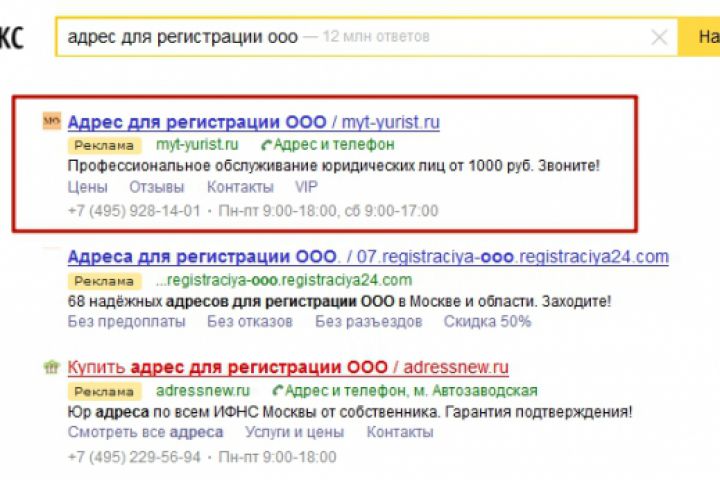The width and height of the screenshot is (720, 480).
Task: Click '12 млн ответов' result count text
Action: coord(376,36)
